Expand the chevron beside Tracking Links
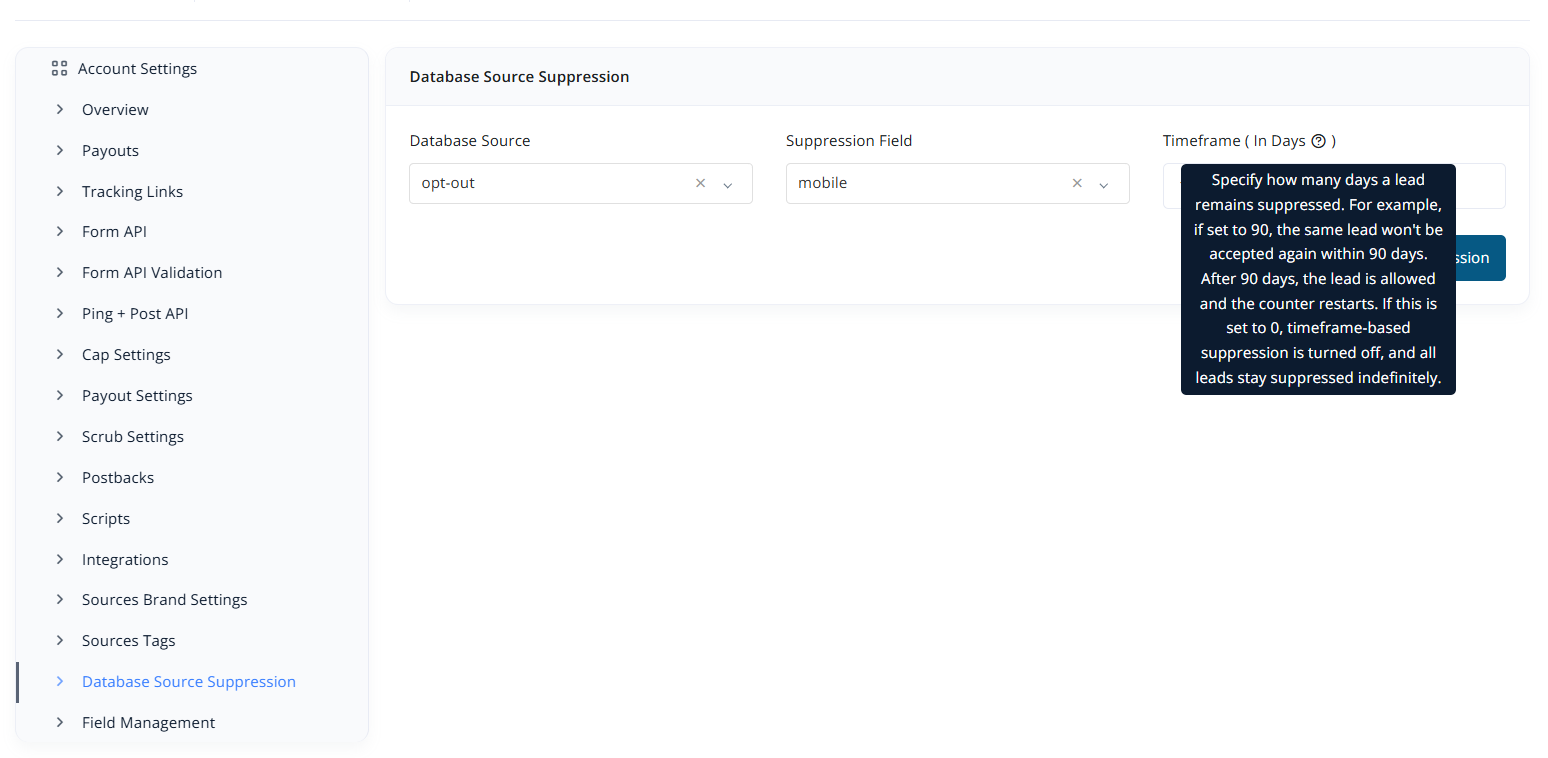 (60, 191)
